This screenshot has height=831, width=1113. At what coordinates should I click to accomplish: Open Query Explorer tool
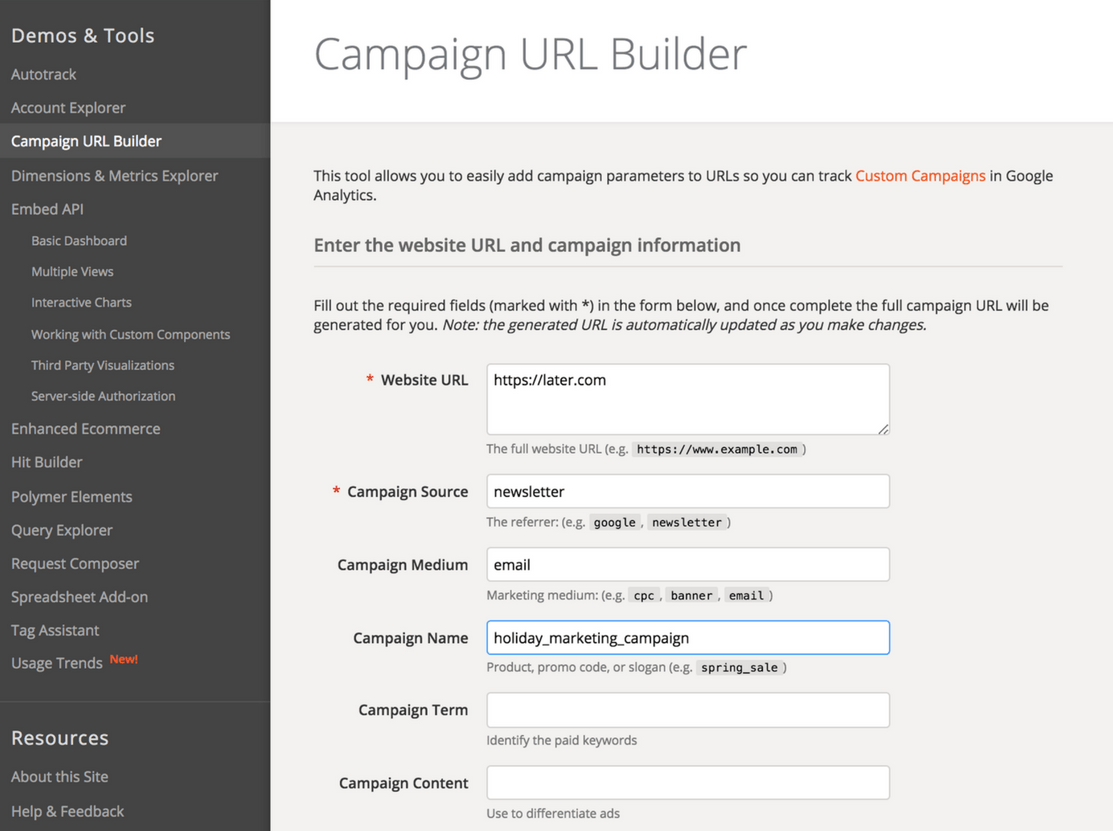(x=62, y=530)
